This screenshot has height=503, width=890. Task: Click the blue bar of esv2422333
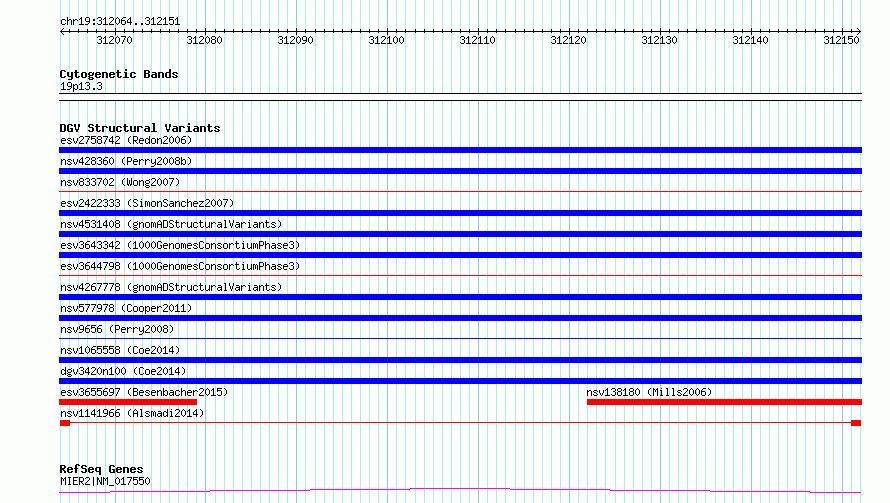tap(460, 213)
